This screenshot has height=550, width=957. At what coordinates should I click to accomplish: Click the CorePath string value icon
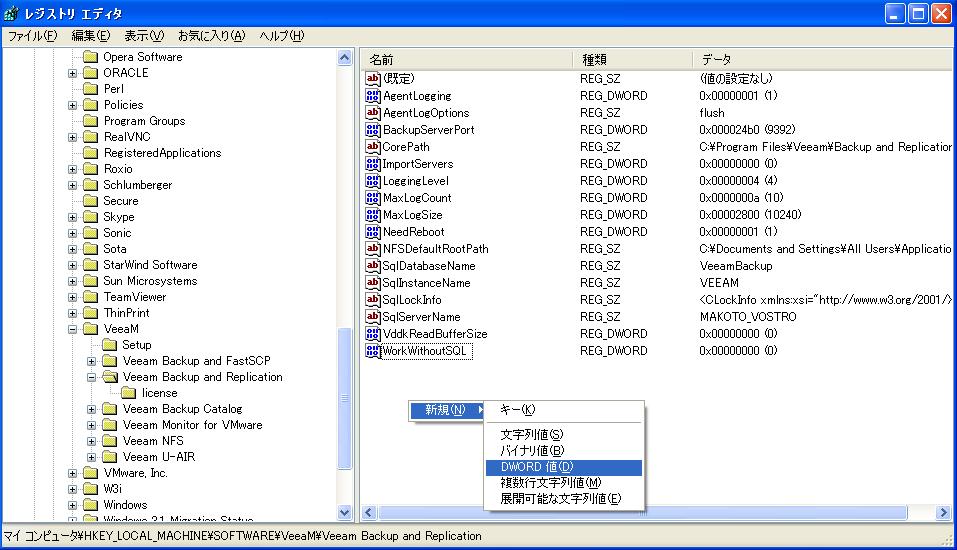(x=372, y=147)
